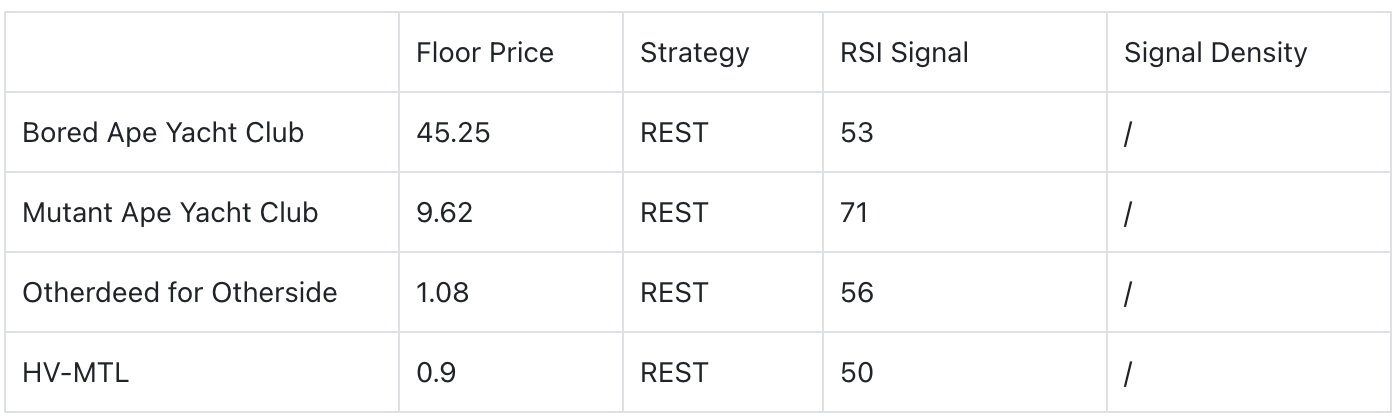
Task: Click RSI value 71 for Mutant Ape
Action: pyautogui.click(x=854, y=212)
